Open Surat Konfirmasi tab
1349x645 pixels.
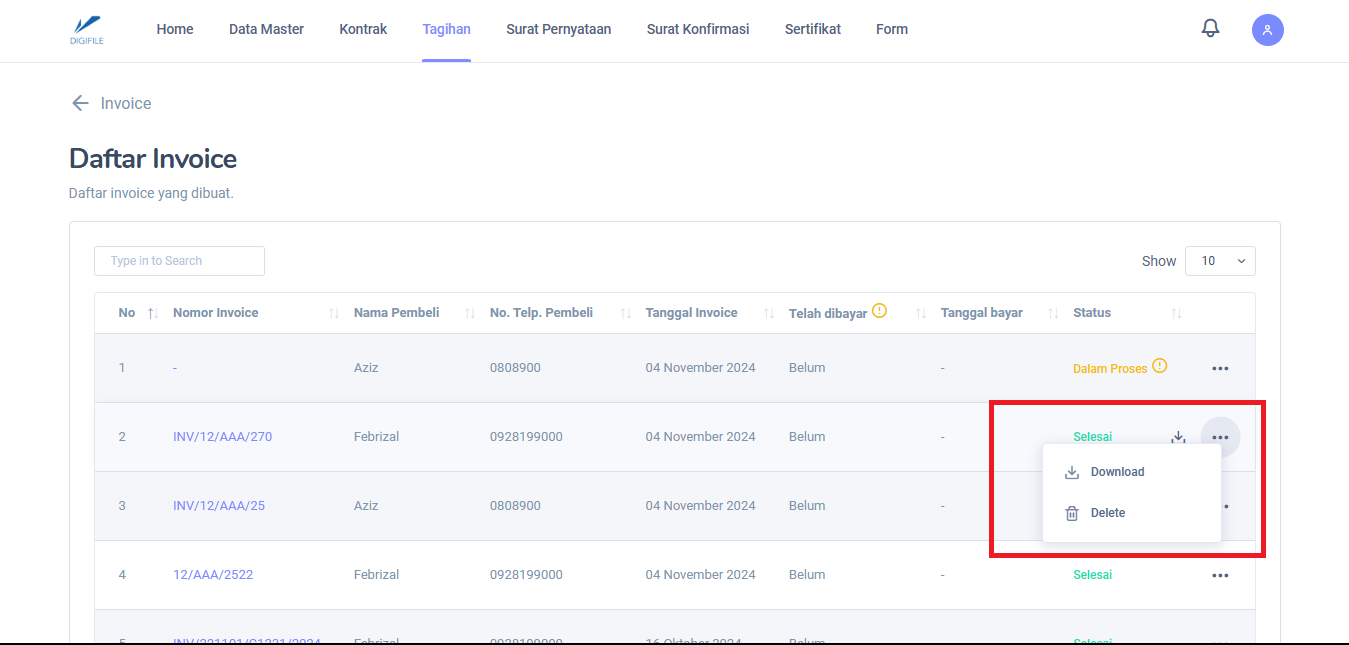698,29
